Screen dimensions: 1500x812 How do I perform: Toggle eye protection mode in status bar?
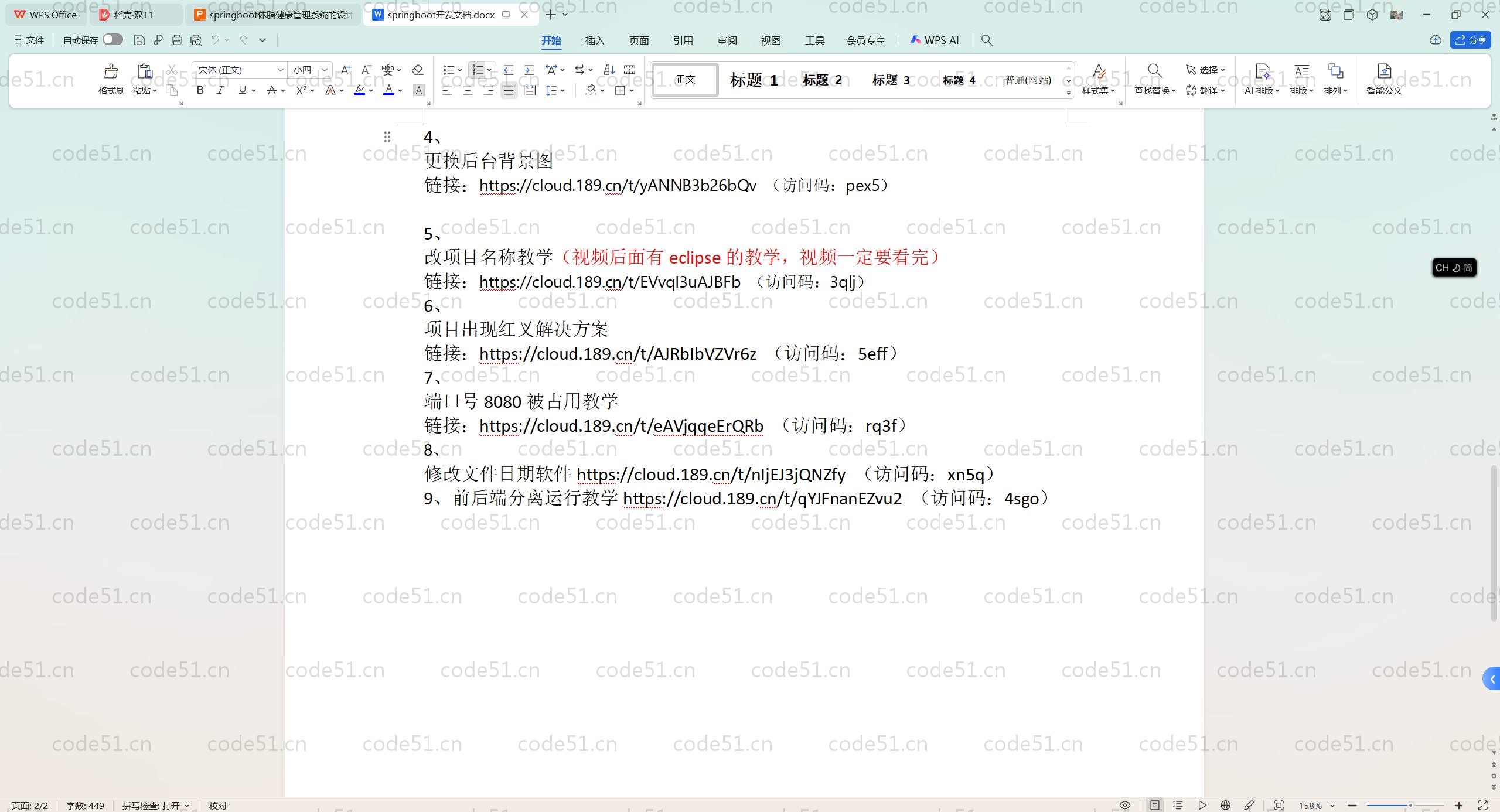click(1124, 806)
